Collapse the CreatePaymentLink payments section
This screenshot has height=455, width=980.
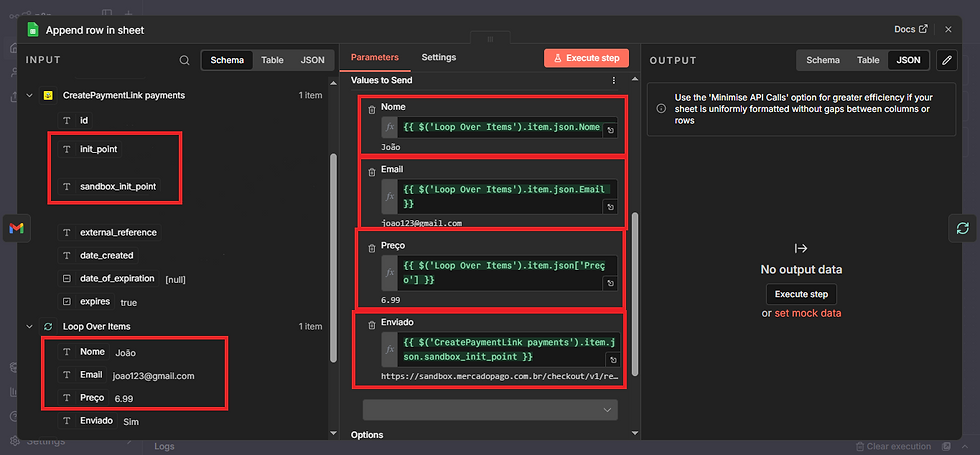click(29, 96)
